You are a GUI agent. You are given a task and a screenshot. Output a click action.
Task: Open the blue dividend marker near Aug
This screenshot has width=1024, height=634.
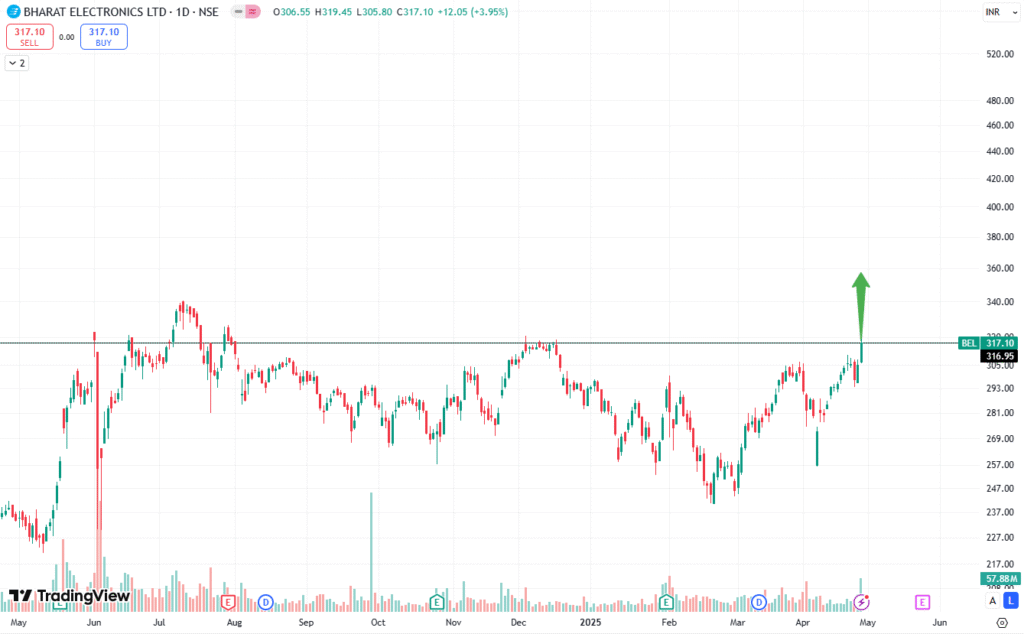[x=265, y=602]
